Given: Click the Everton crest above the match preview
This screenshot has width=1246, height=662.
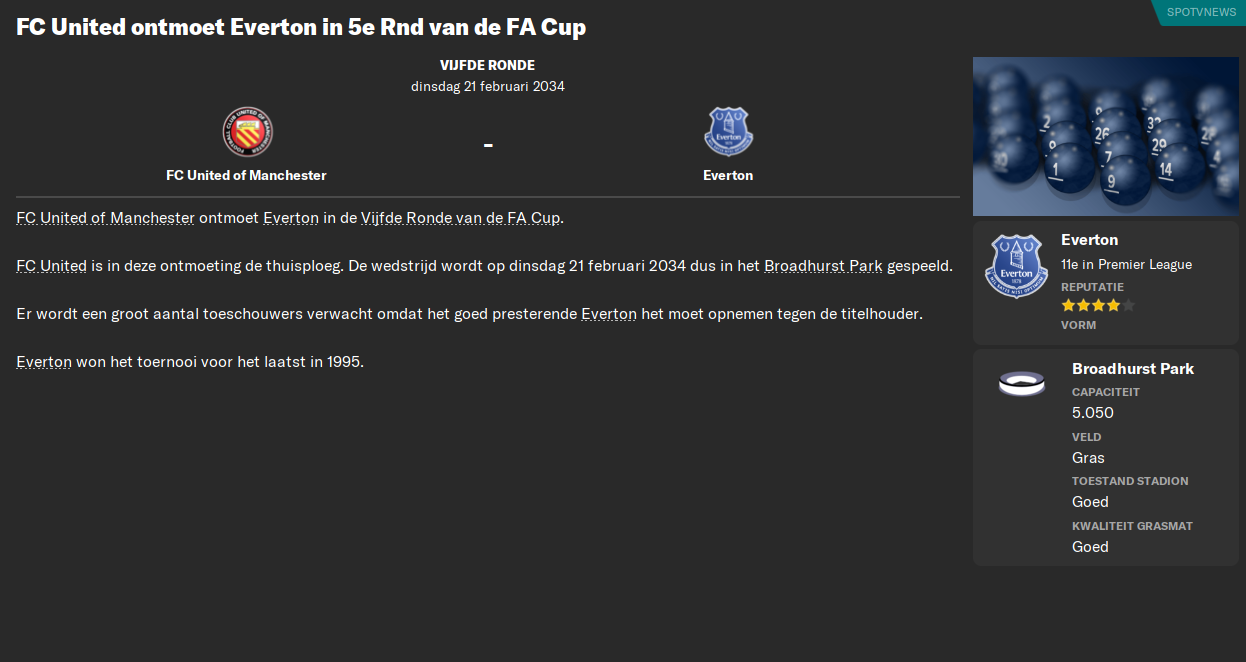Looking at the screenshot, I should (x=727, y=131).
